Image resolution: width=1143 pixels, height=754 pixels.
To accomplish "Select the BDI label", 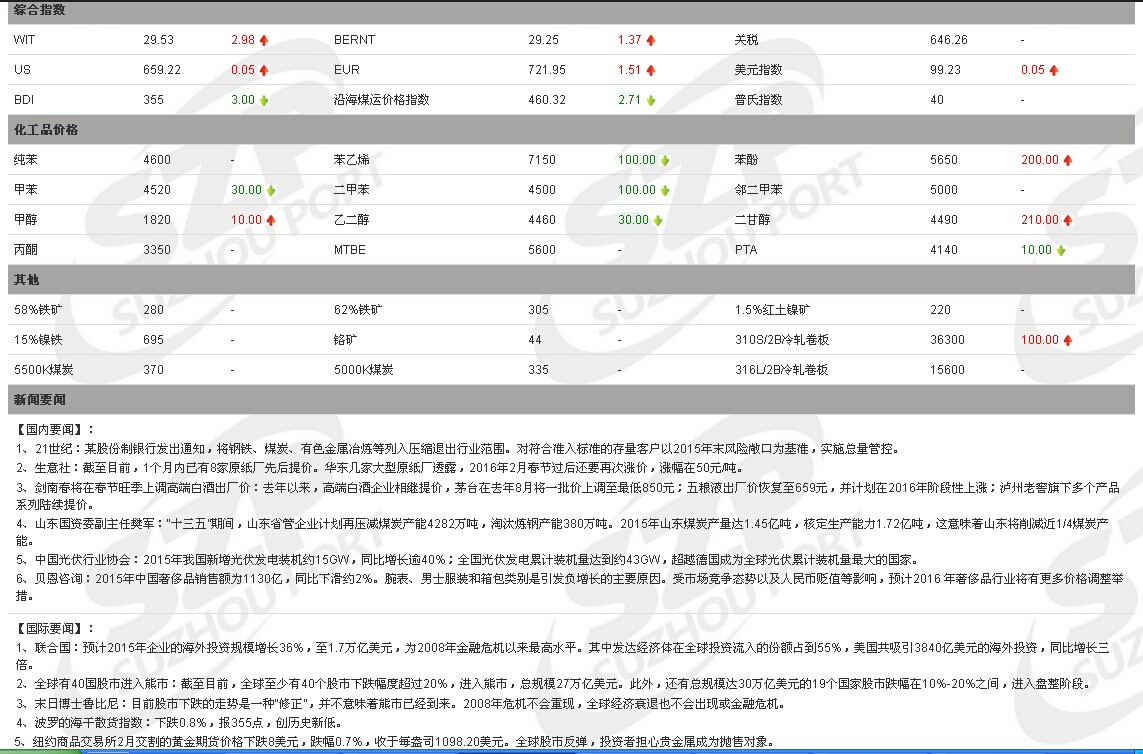I will (24, 100).
